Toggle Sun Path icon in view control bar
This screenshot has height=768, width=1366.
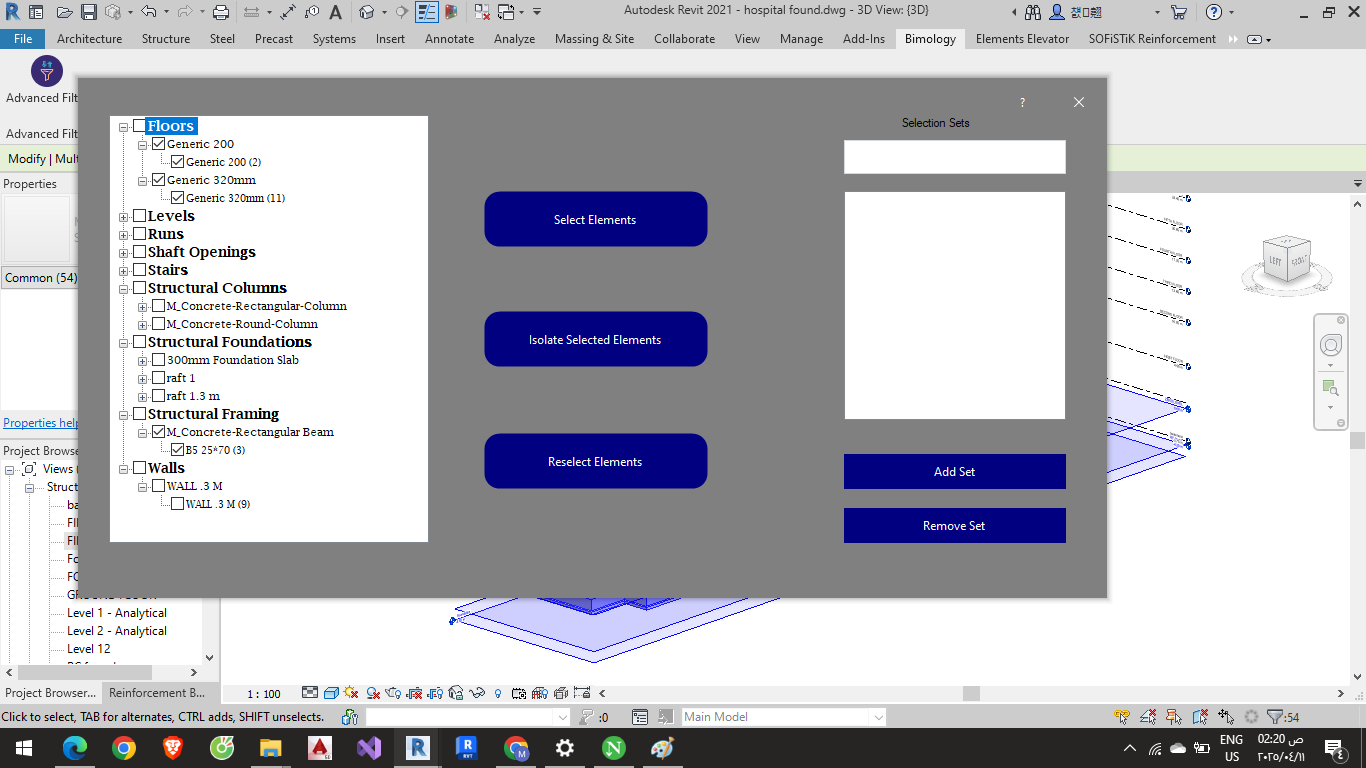click(x=351, y=692)
